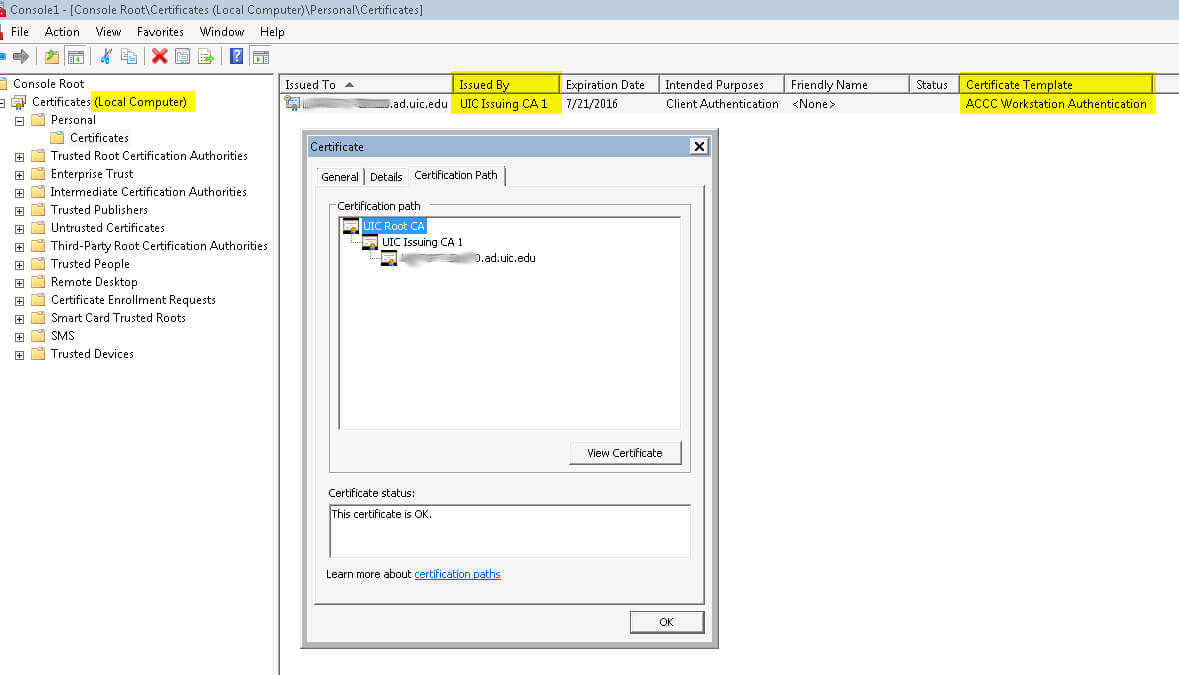Expand the Enterprise Trust node
The width and height of the screenshot is (1179, 675).
click(x=20, y=174)
